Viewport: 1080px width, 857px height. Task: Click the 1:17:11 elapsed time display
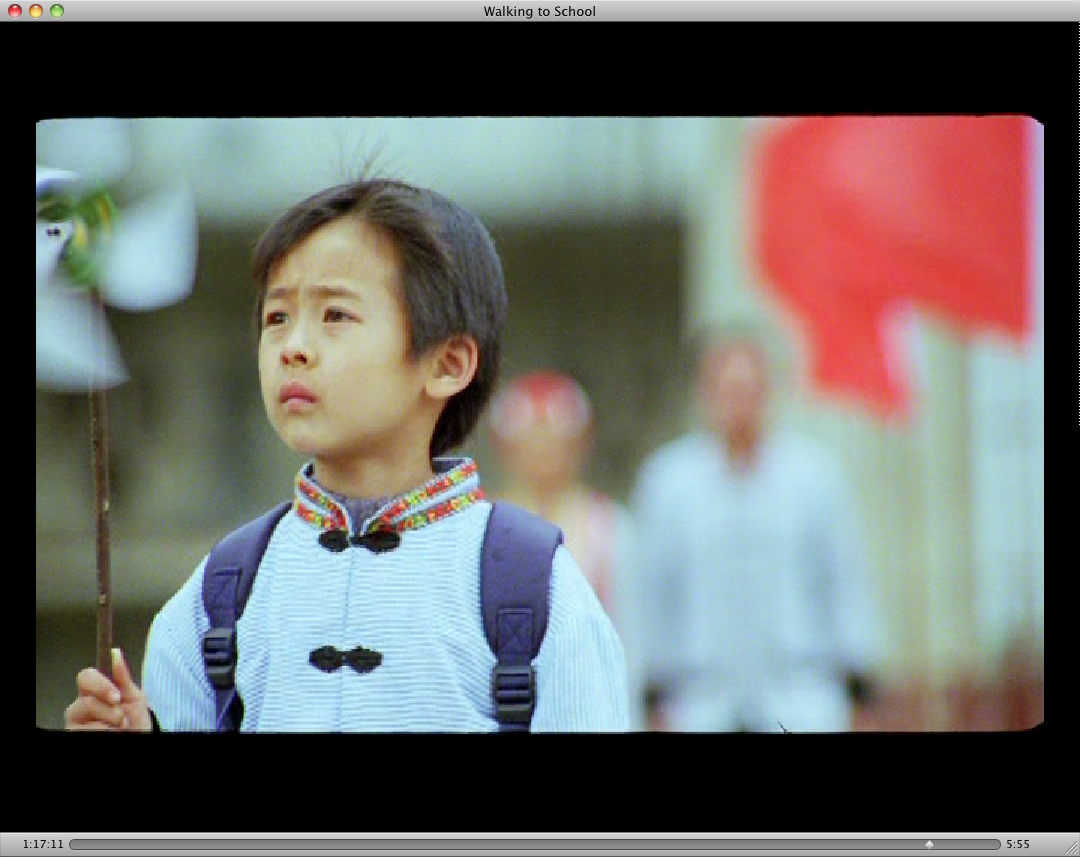tap(43, 845)
